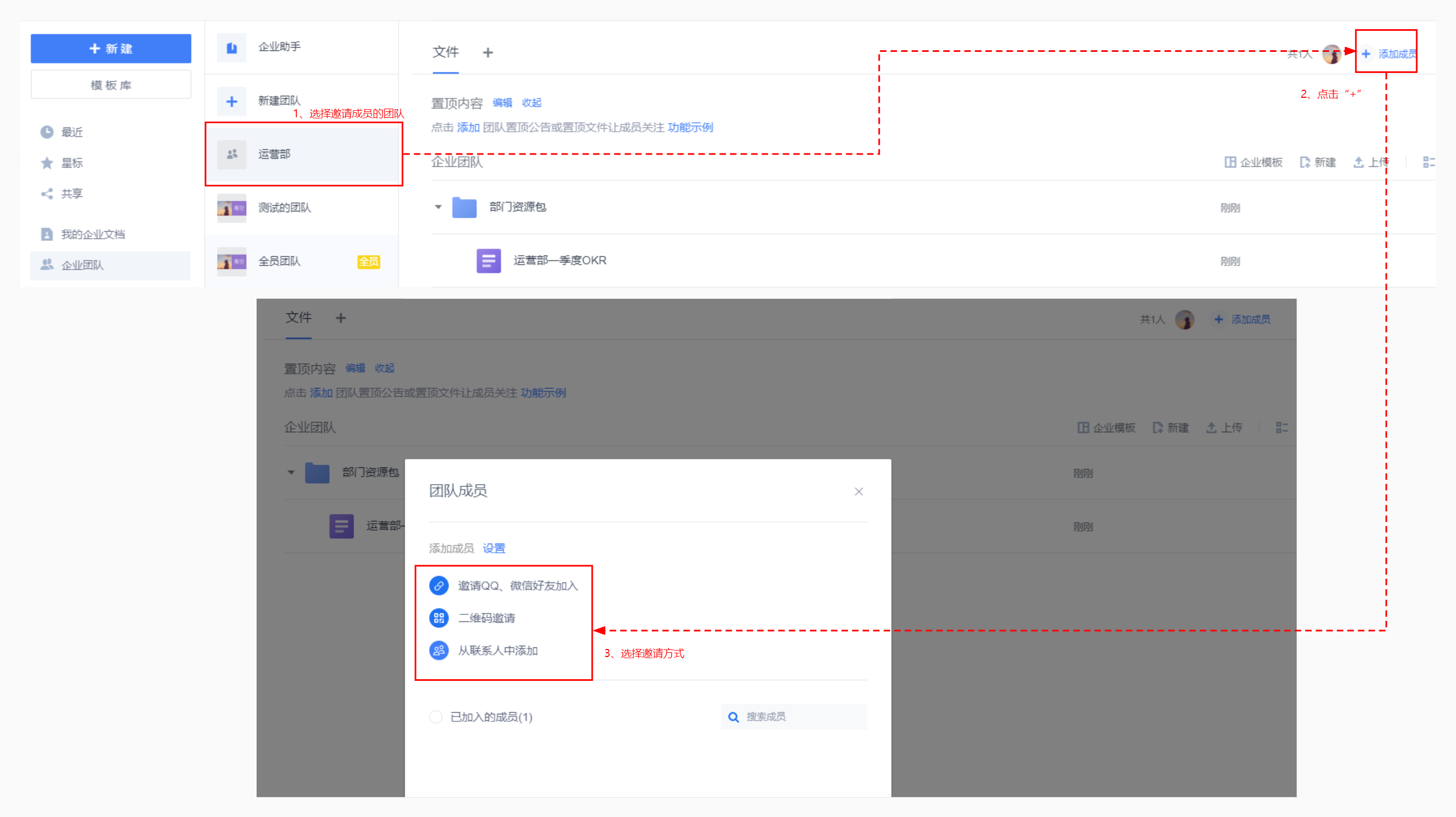This screenshot has width=1456, height=817.
Task: Click 添加 link in dimmed lower panel
Action: click(x=321, y=393)
